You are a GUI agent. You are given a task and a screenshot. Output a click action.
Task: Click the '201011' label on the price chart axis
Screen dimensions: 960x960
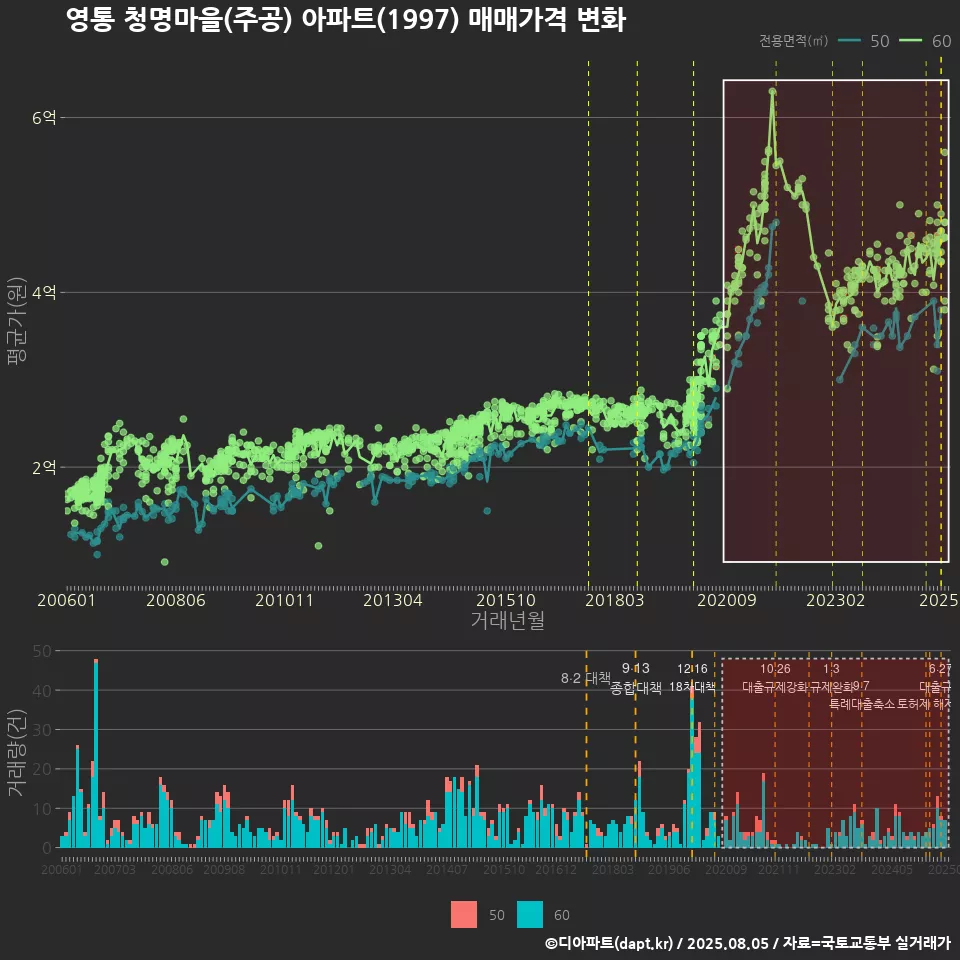pyautogui.click(x=284, y=600)
